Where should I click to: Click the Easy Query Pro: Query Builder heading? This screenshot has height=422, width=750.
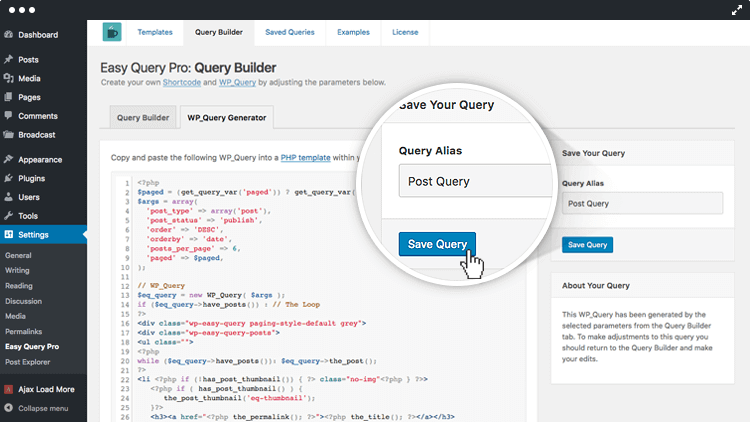click(x=188, y=68)
